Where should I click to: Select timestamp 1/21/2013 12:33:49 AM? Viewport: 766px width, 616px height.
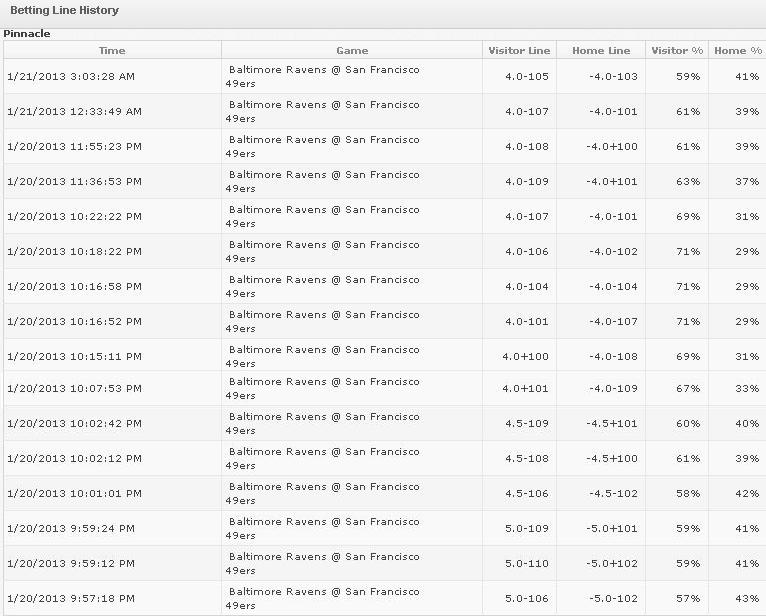(x=74, y=111)
